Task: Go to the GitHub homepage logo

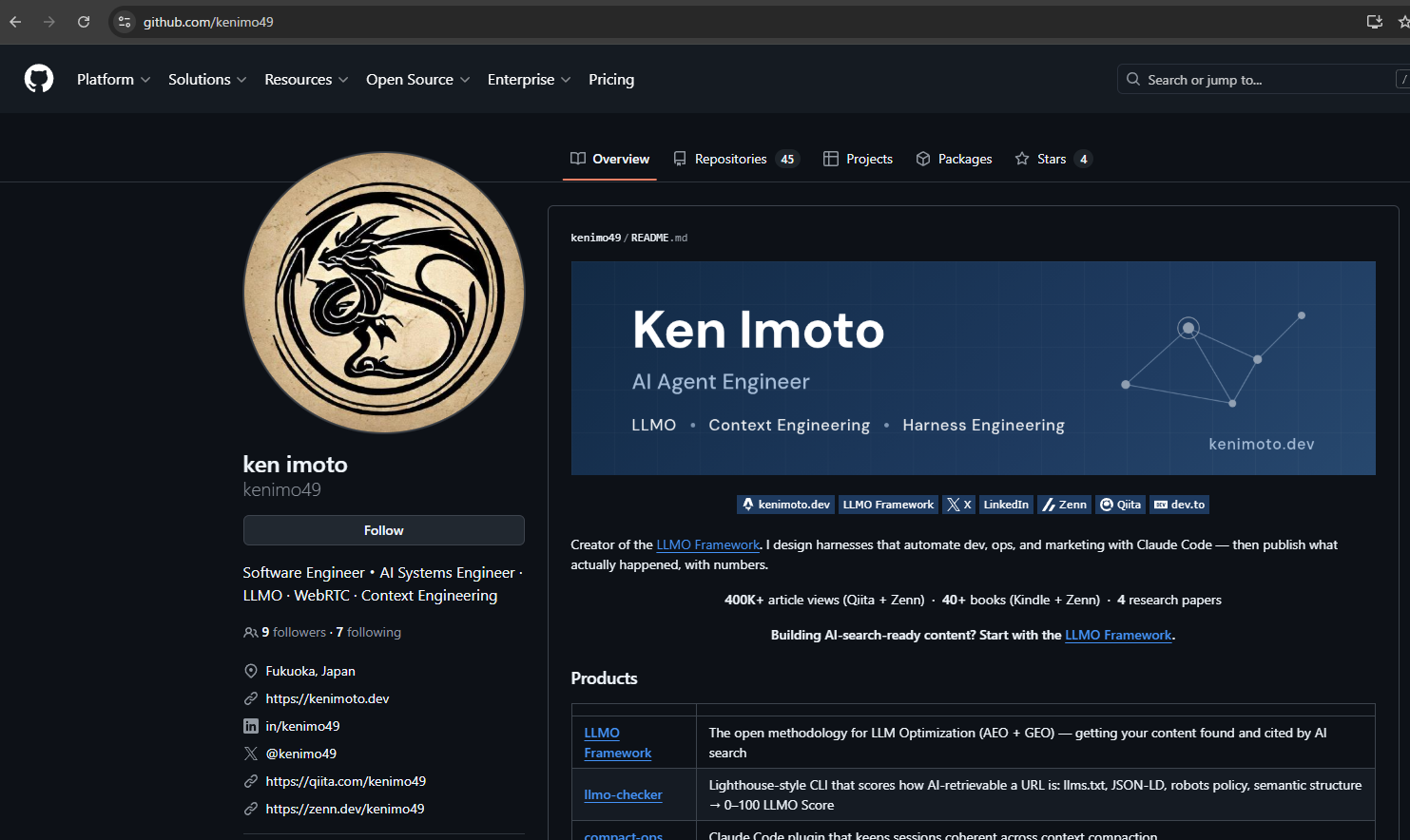Action: (x=39, y=79)
